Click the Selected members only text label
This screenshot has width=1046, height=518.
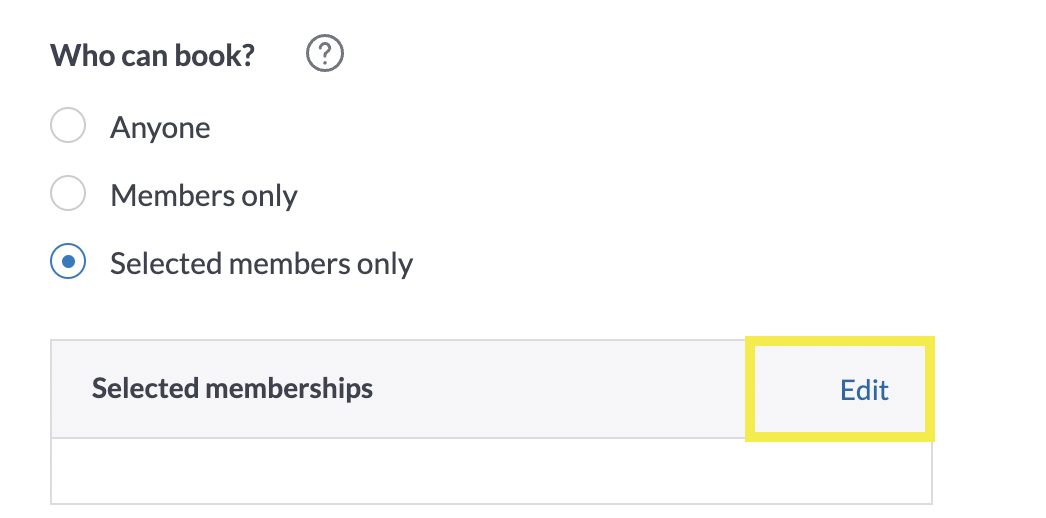pos(261,264)
